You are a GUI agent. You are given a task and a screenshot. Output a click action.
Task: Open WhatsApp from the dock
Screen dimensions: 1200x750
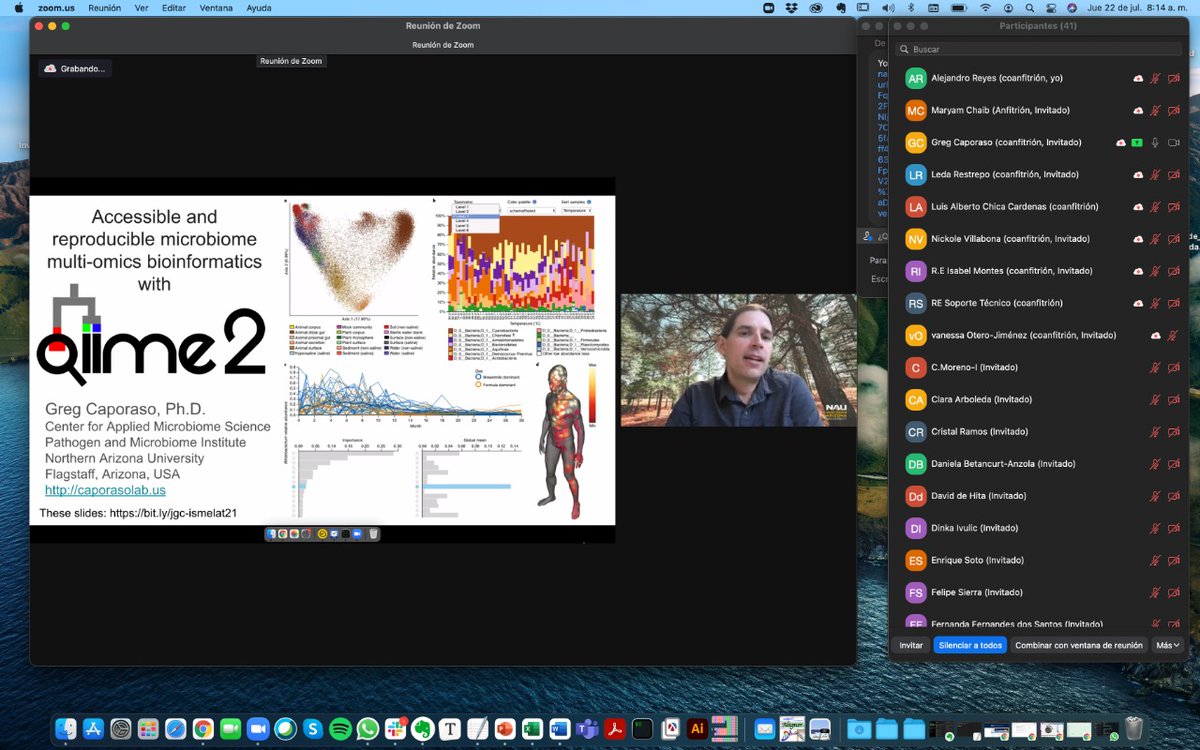[367, 728]
